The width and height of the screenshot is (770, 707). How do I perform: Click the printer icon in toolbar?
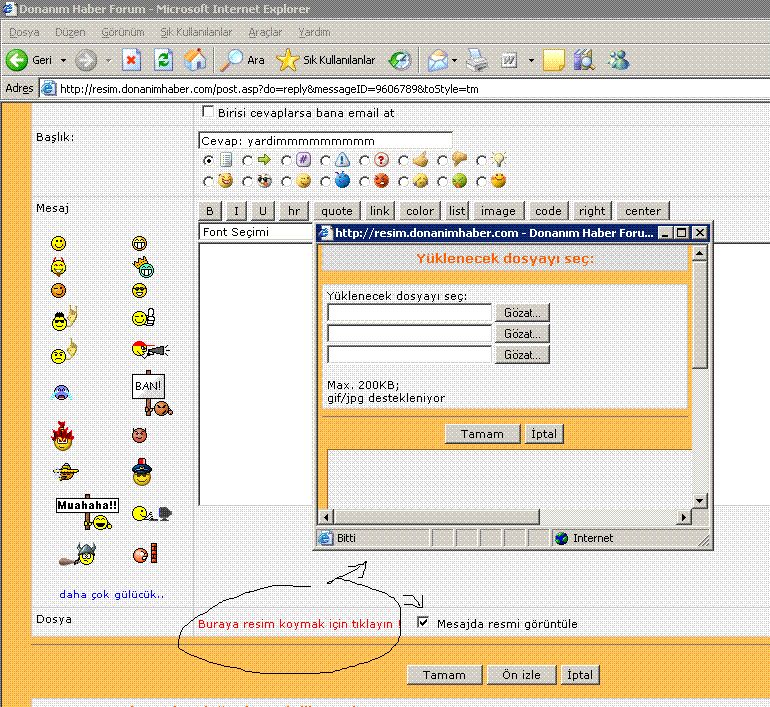[478, 60]
